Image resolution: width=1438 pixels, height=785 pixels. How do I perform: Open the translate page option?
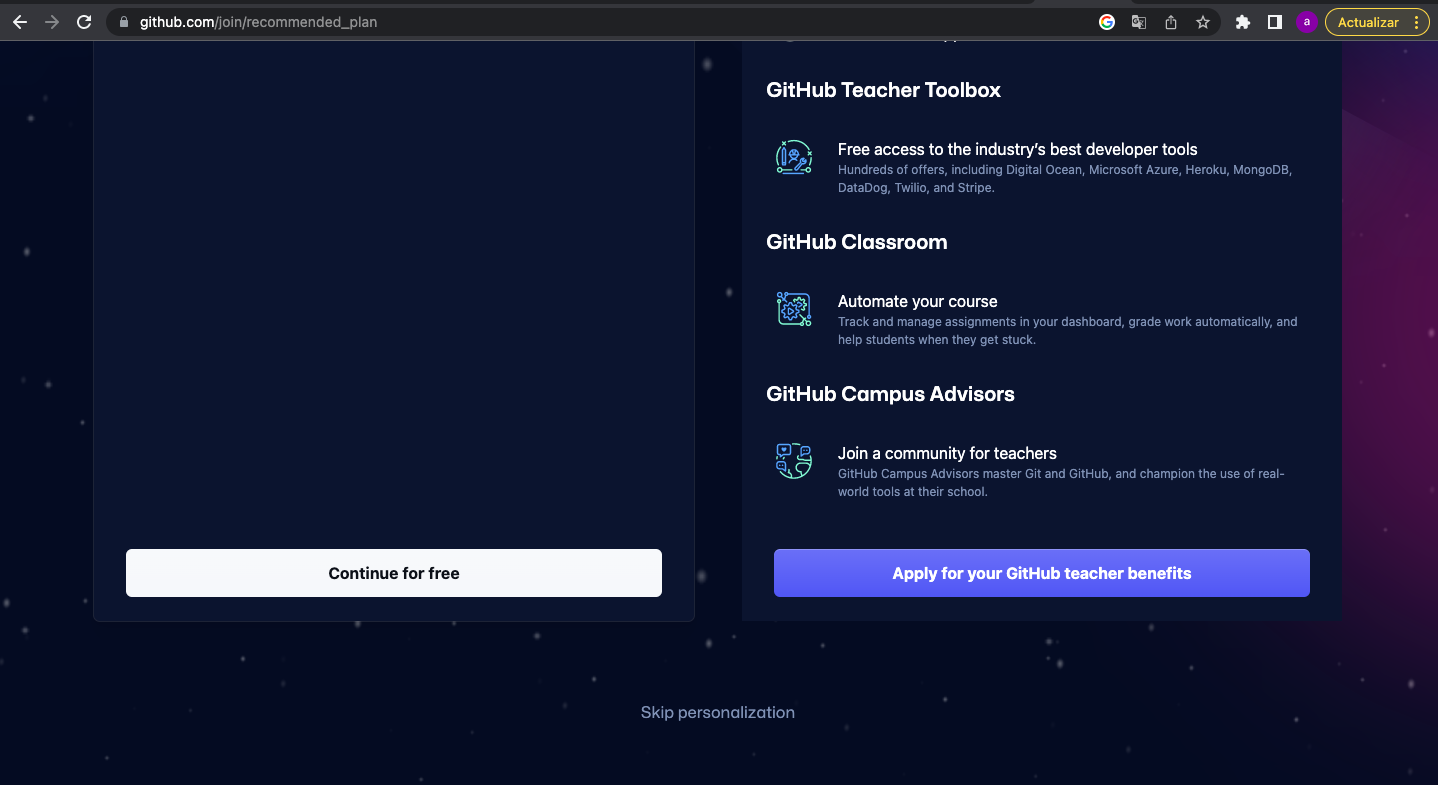click(x=1139, y=22)
